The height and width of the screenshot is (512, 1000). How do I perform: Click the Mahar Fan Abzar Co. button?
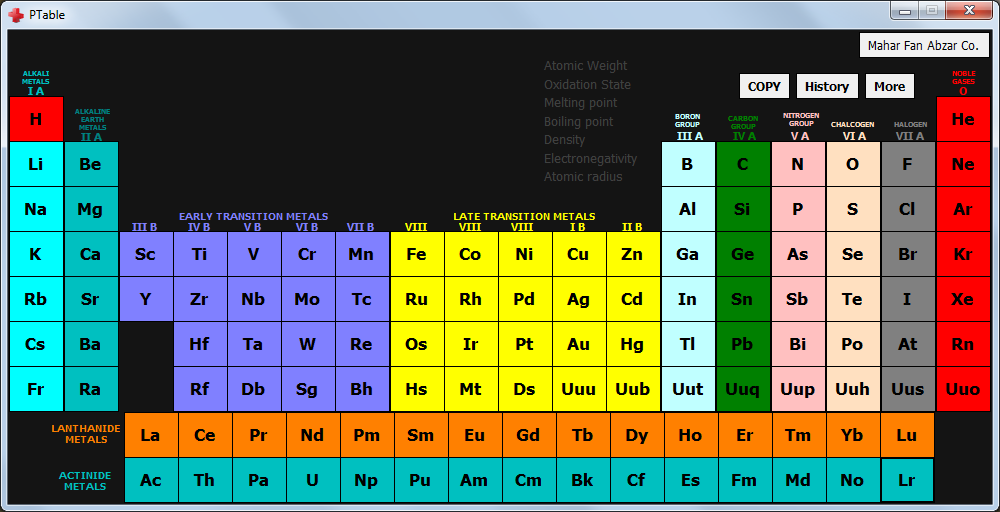(x=923, y=46)
